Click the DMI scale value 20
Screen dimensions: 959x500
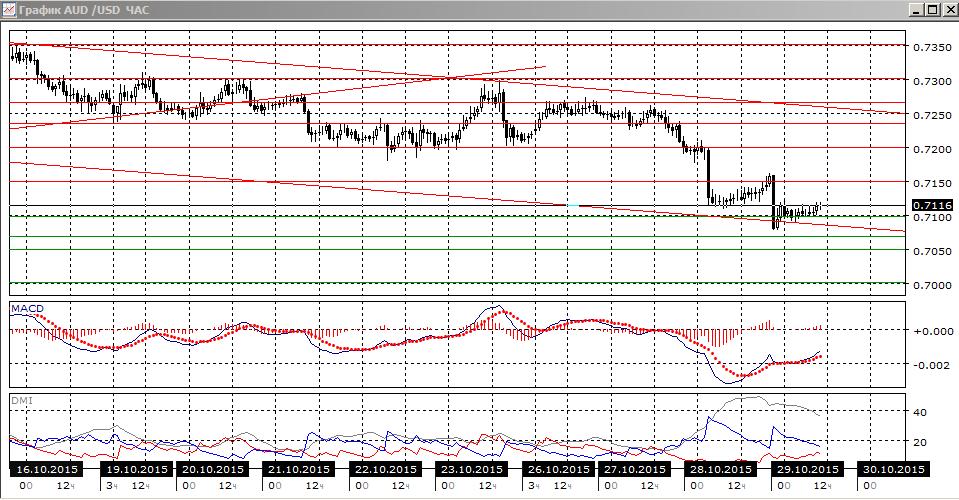click(920, 443)
